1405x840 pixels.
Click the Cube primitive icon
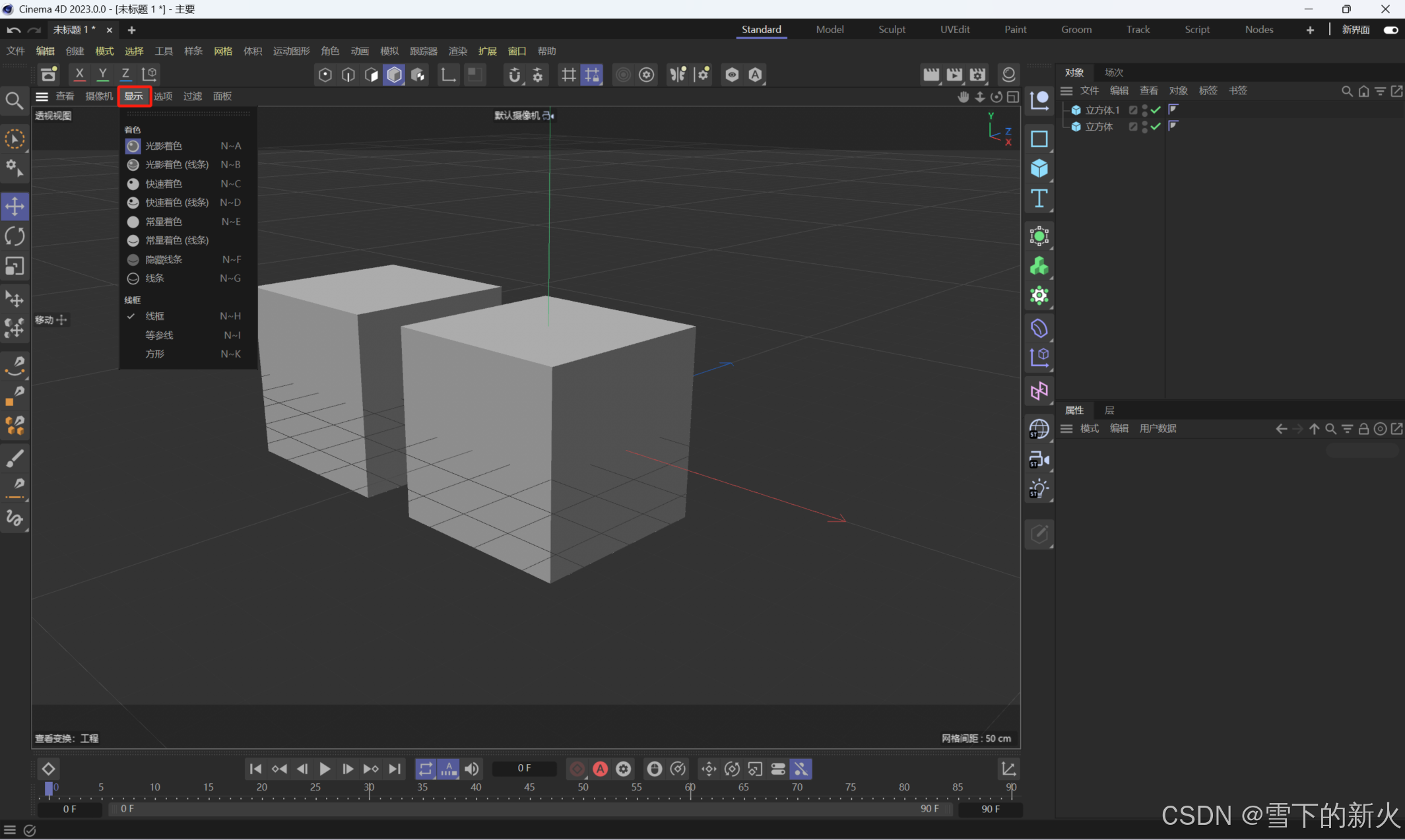1039,169
